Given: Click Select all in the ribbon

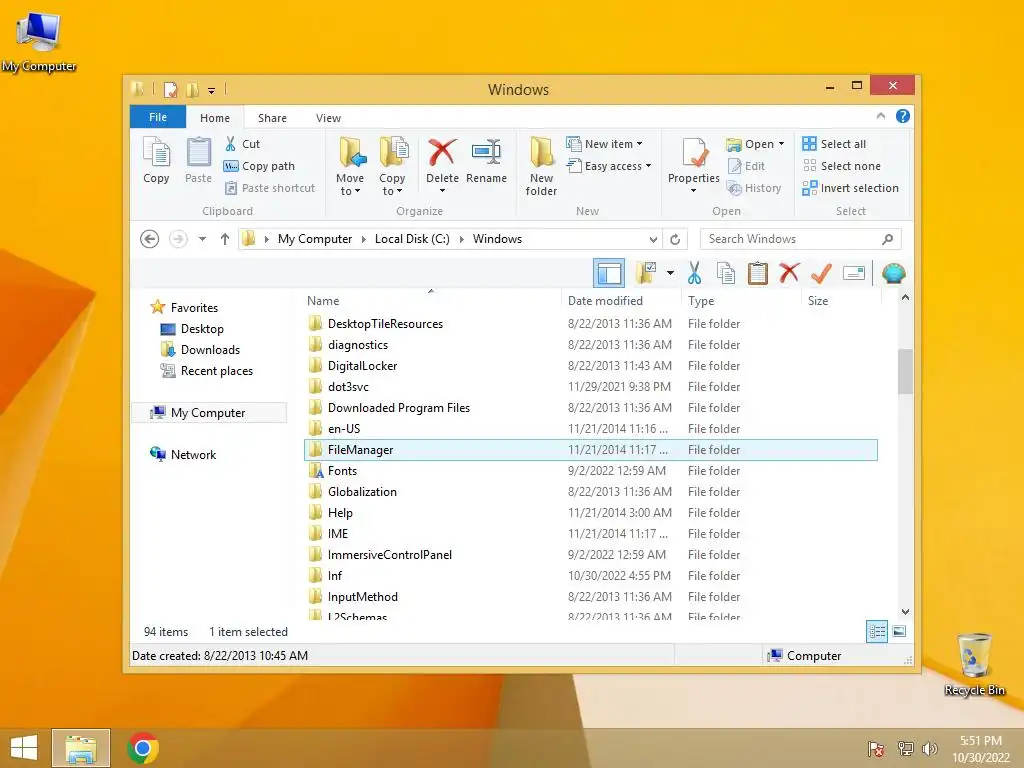Looking at the screenshot, I should pyautogui.click(x=834, y=144).
